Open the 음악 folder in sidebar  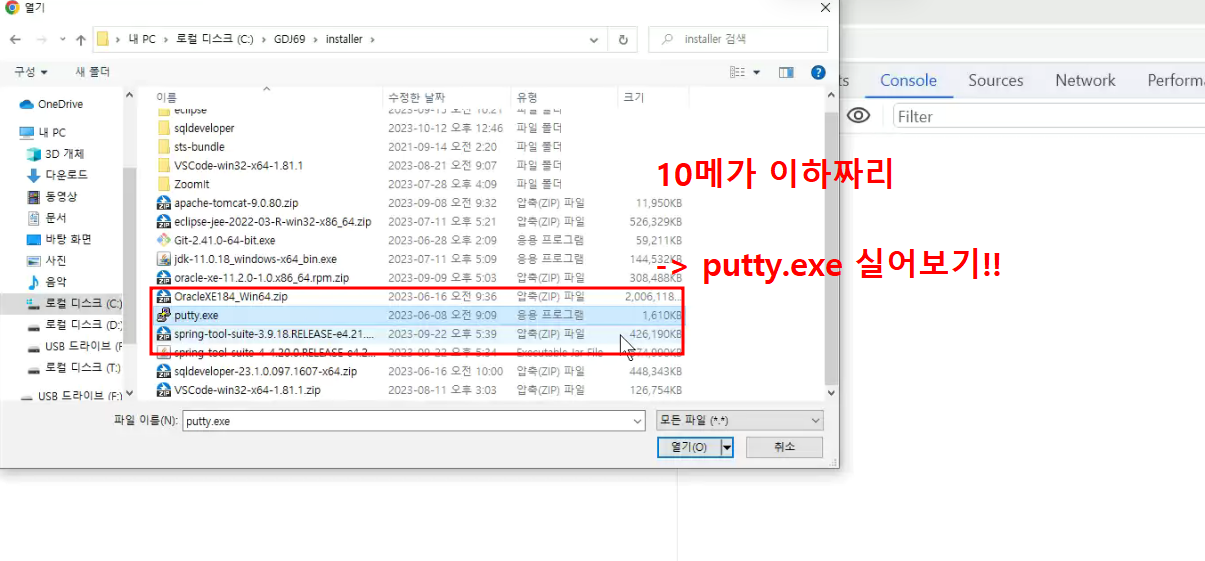tap(55, 282)
